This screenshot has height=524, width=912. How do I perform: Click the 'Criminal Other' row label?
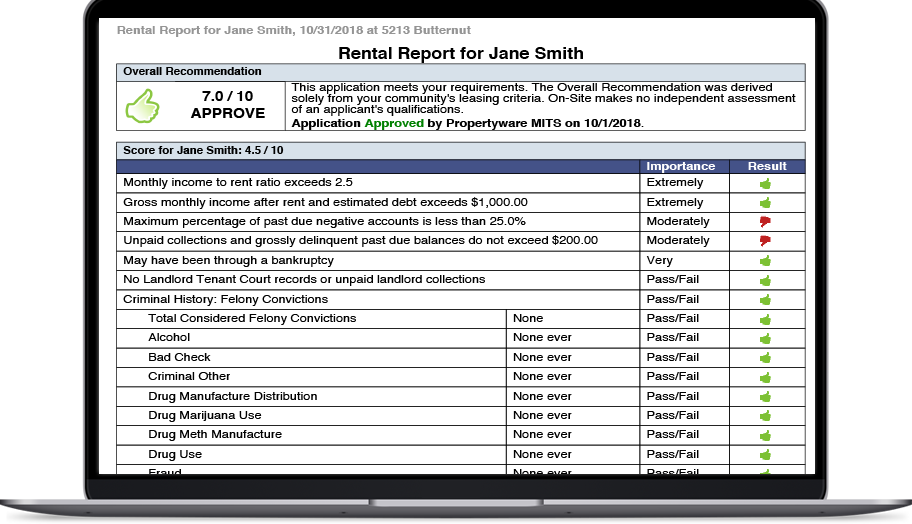(x=189, y=376)
